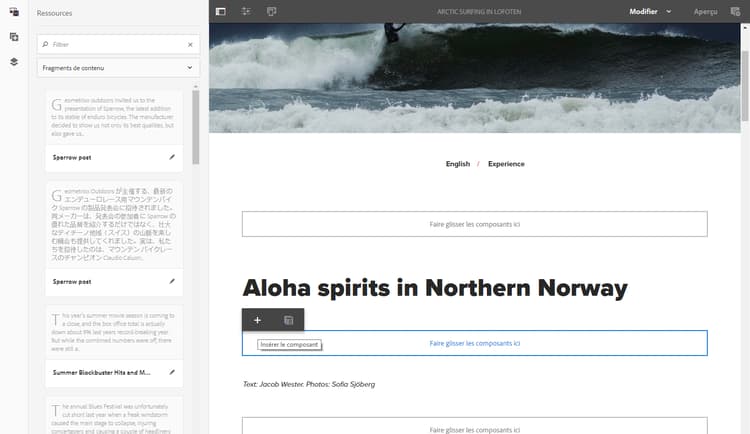Click the annotate mode icon top right

pyautogui.click(x=735, y=11)
